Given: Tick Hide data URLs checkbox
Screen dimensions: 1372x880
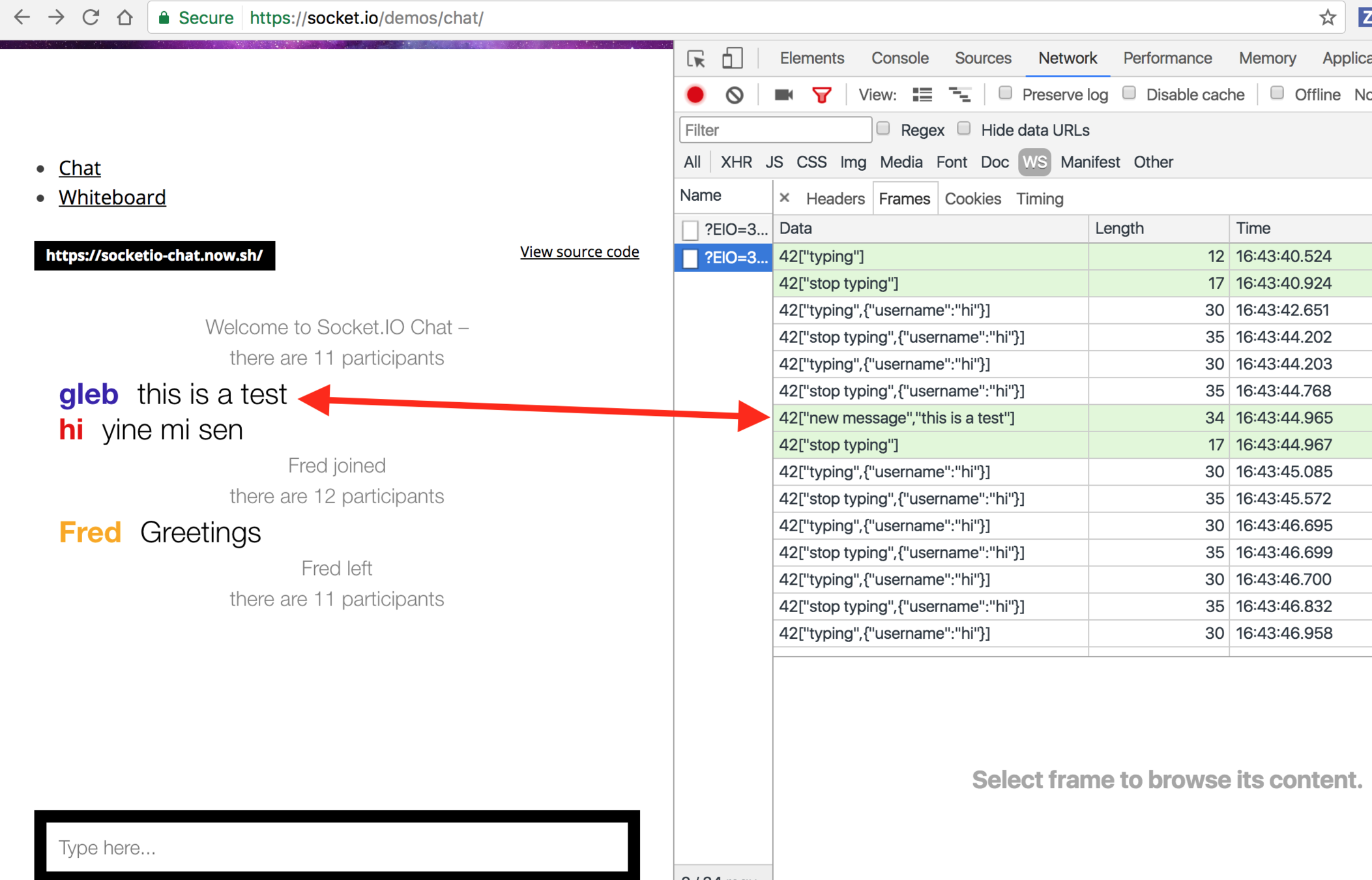Looking at the screenshot, I should 964,128.
